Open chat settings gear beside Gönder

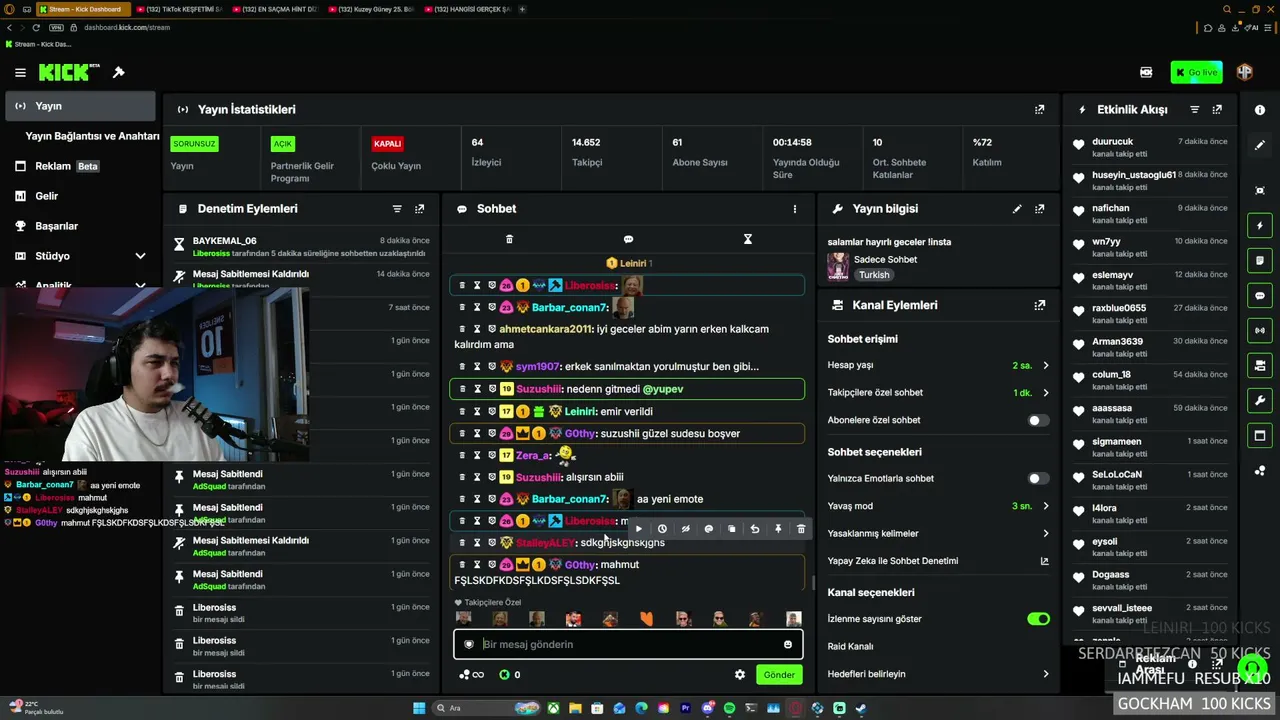(x=740, y=675)
